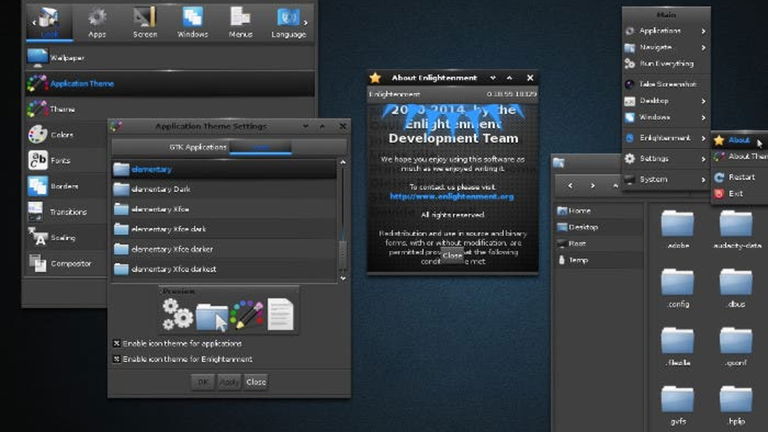
Task: Click the star icon in About Enlightenment titlebar
Action: [x=375, y=77]
